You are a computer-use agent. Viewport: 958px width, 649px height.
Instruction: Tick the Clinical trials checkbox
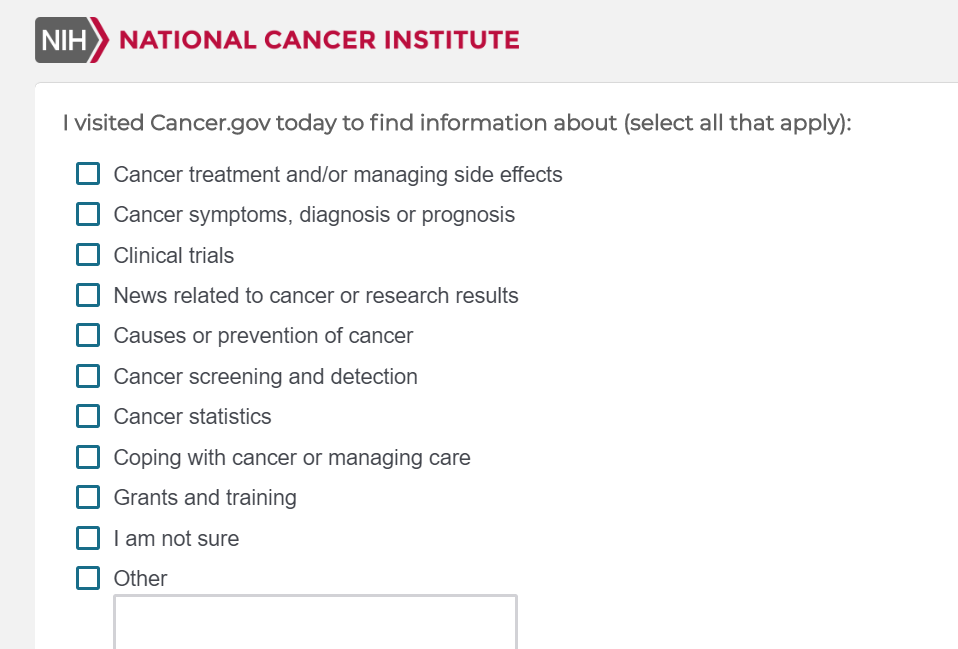89,255
